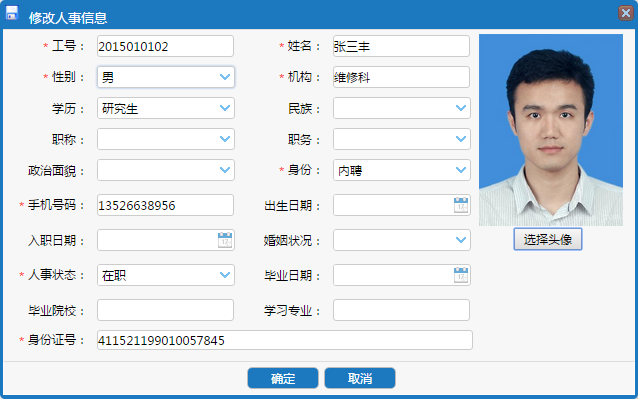
Task: Click the save disk icon in title bar
Action: pos(12,13)
